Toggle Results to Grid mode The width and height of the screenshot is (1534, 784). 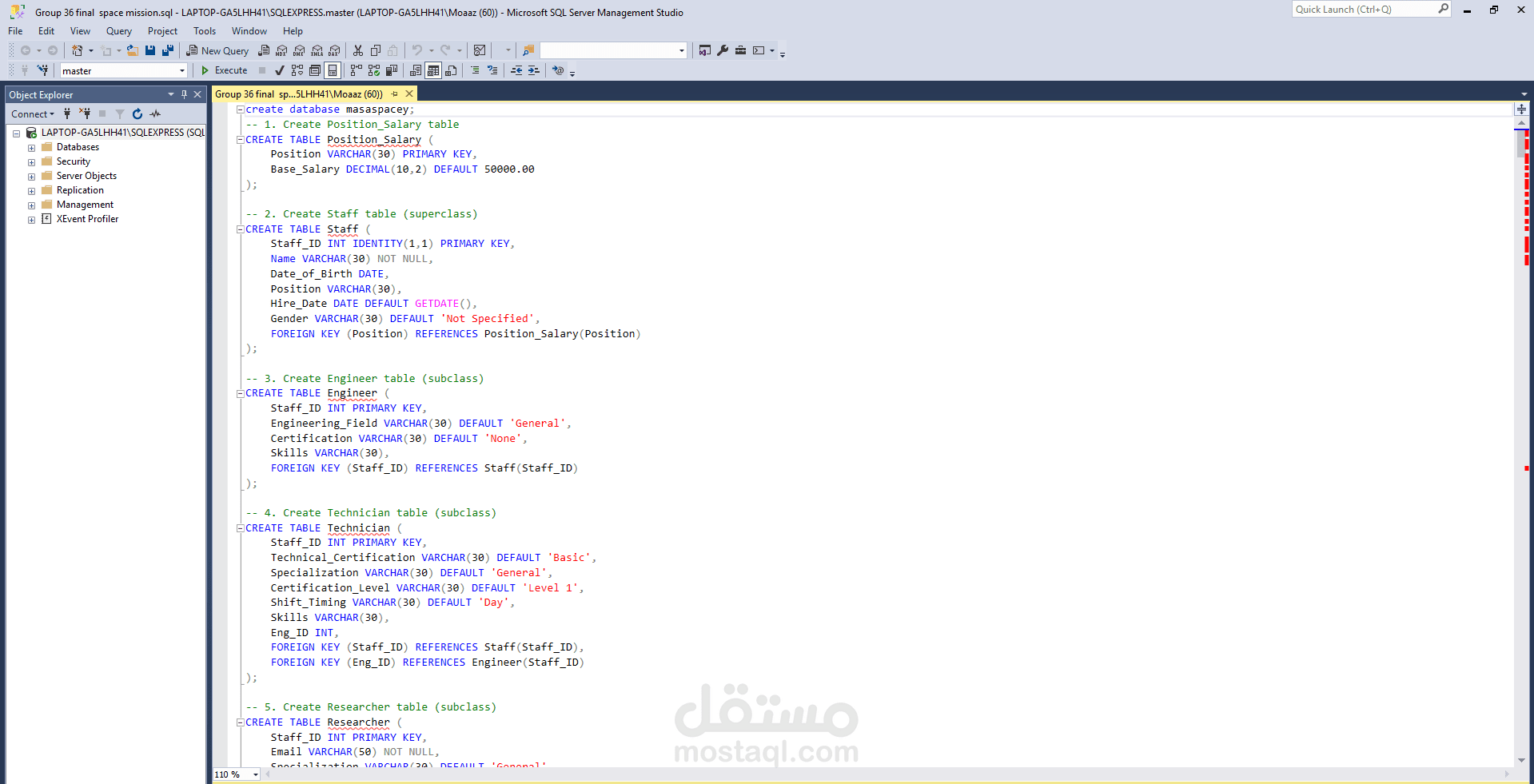point(433,70)
